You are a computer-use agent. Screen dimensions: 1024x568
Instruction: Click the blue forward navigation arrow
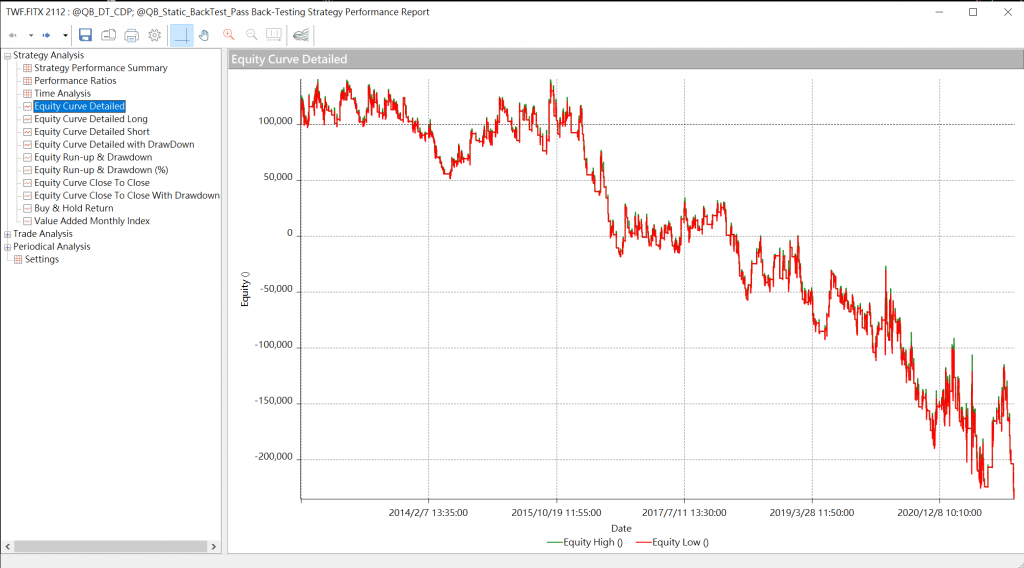coord(46,35)
